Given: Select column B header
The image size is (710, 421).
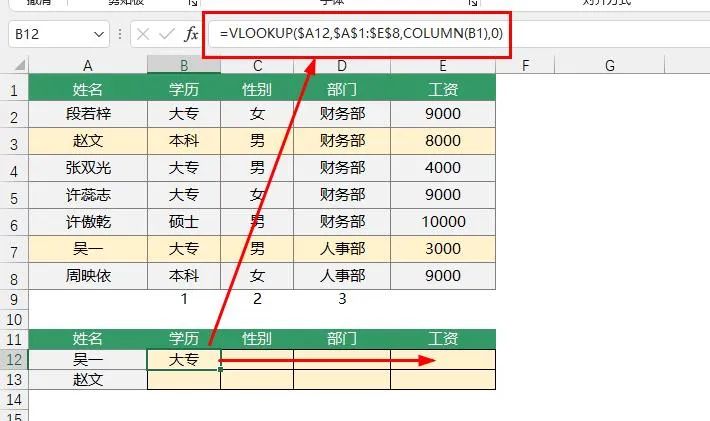Looking at the screenshot, I should (184, 66).
